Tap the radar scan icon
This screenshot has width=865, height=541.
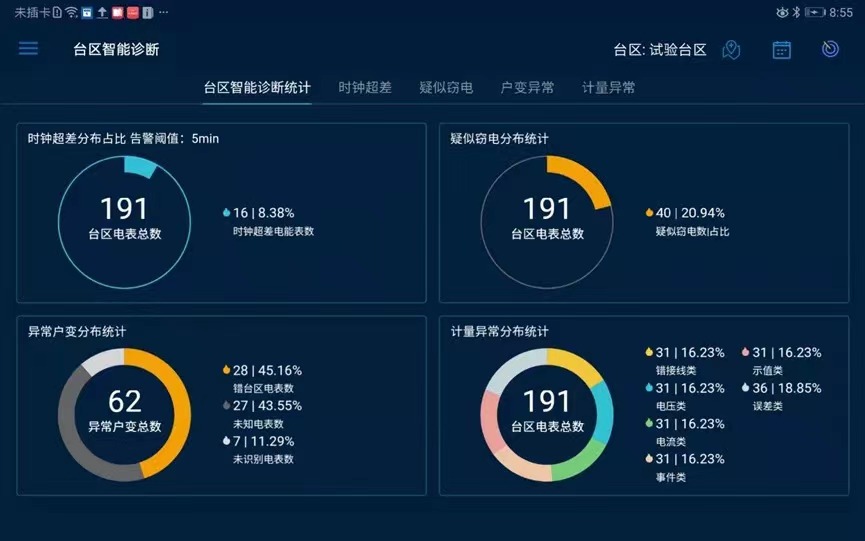pyautogui.click(x=830, y=49)
